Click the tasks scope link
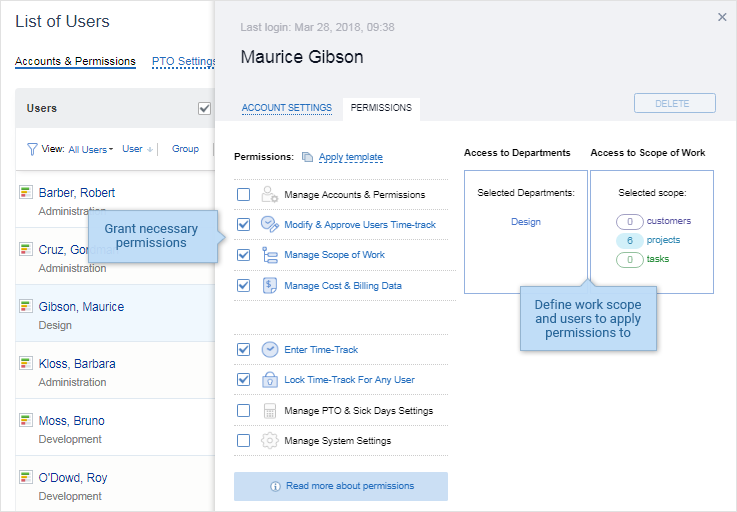 pyautogui.click(x=658, y=259)
